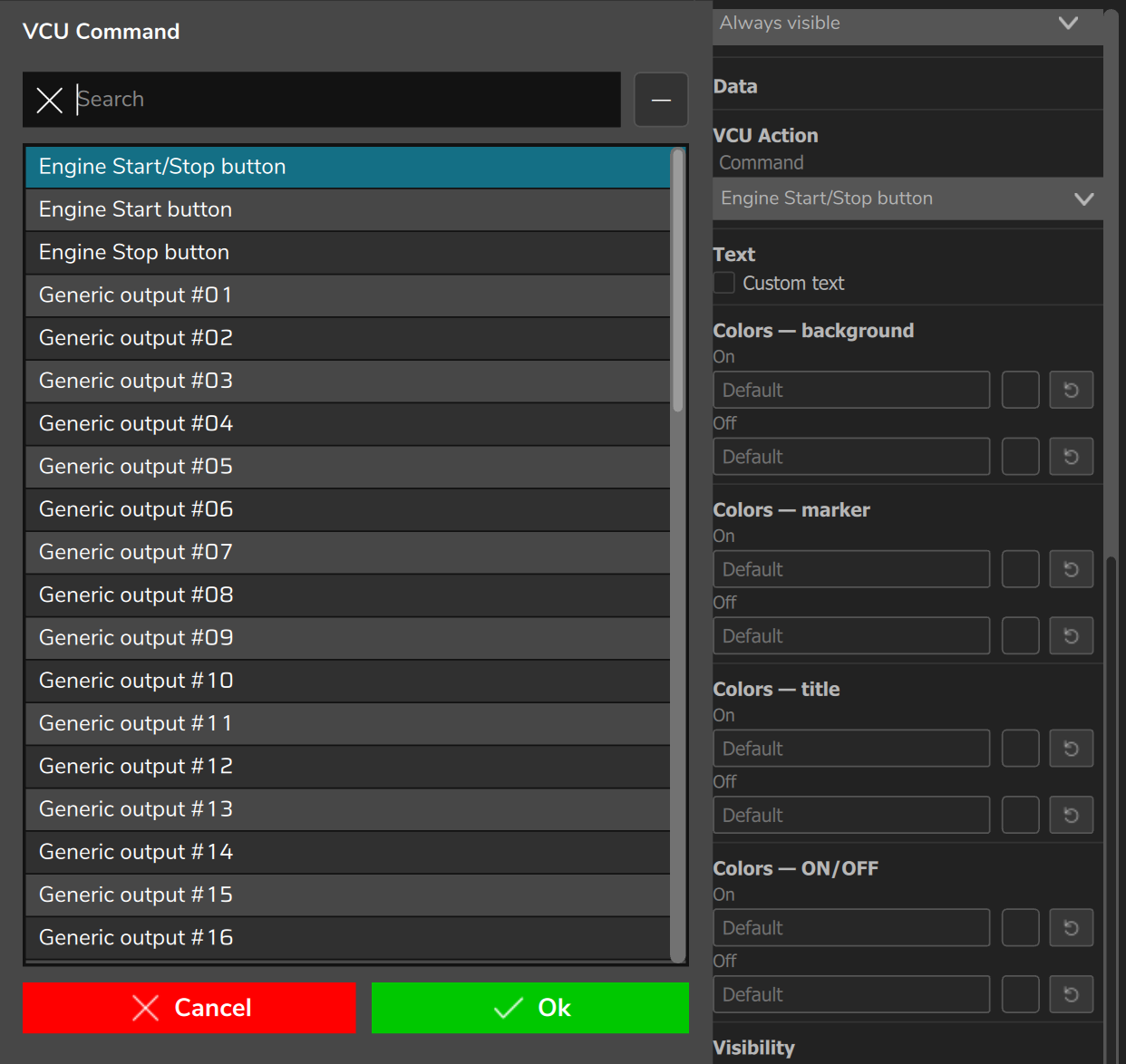Pick Generic output #06
This screenshot has height=1064, width=1126.
pos(348,509)
